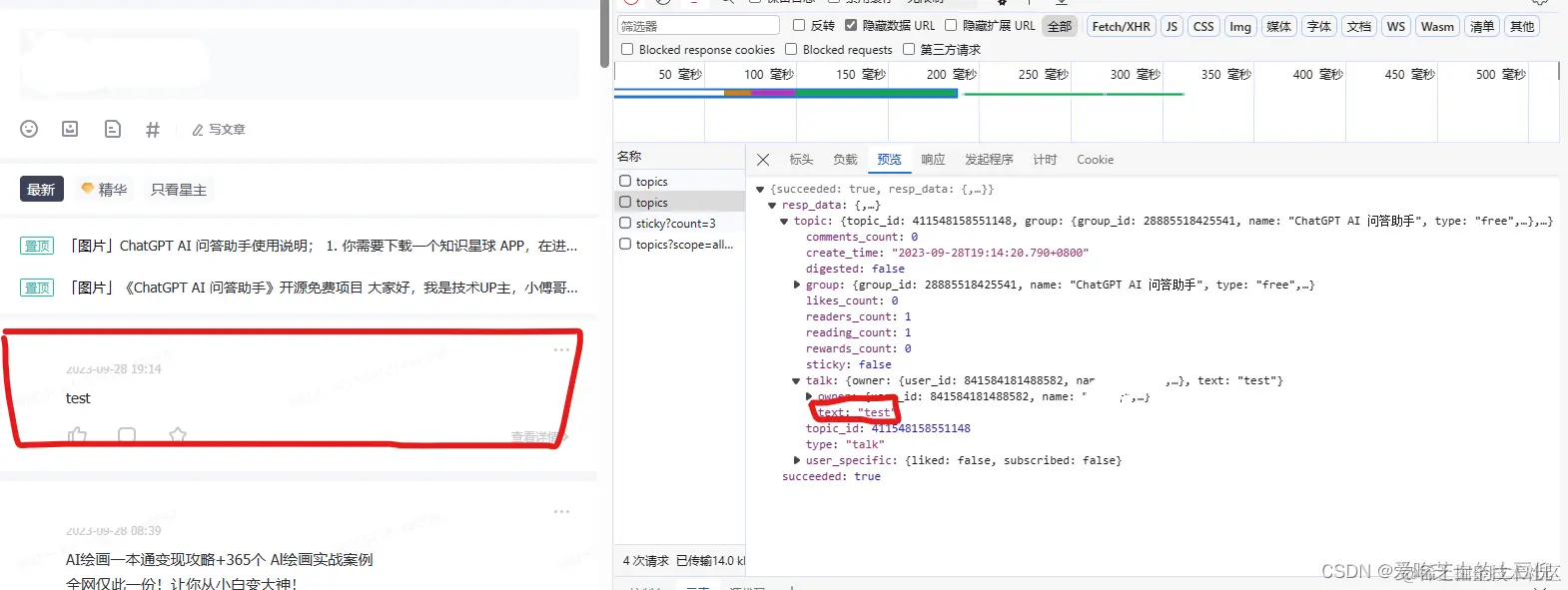This screenshot has width=1568, height=590.
Task: Click the create_time value in preview
Action: (x=990, y=253)
